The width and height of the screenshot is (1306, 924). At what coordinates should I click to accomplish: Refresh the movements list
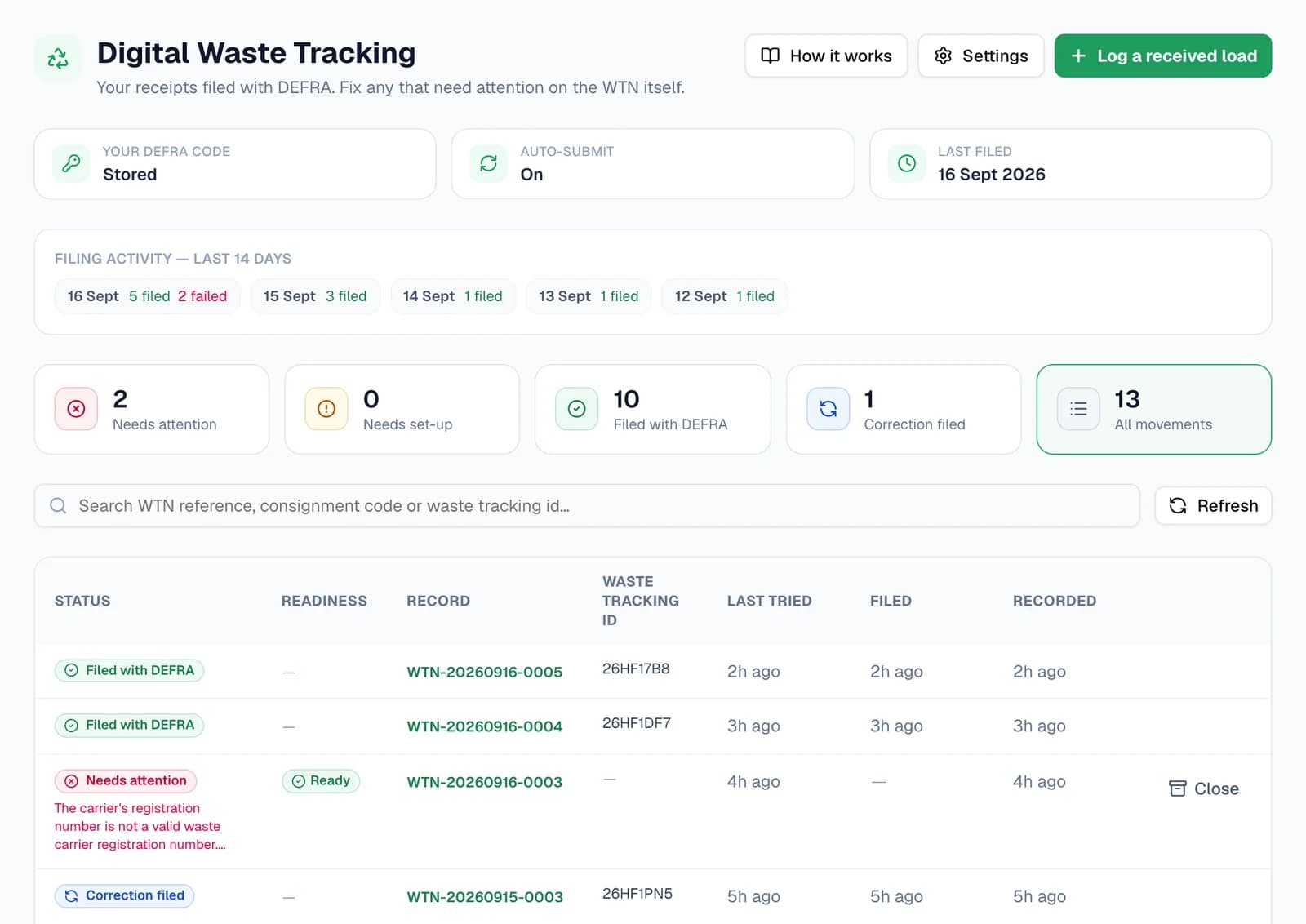[x=1213, y=506]
